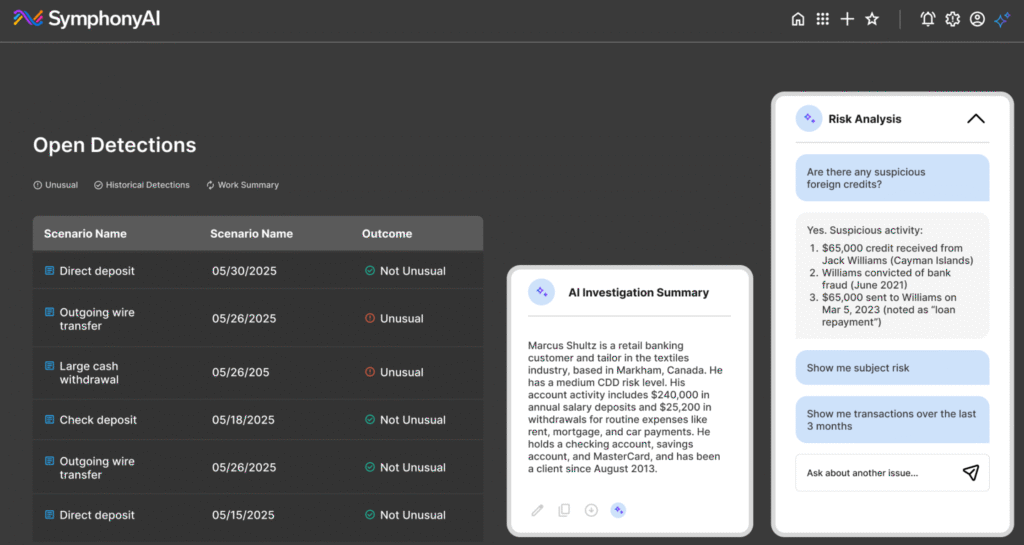The width and height of the screenshot is (1024, 545).
Task: Click the Ask about another issue field
Action: (878, 473)
